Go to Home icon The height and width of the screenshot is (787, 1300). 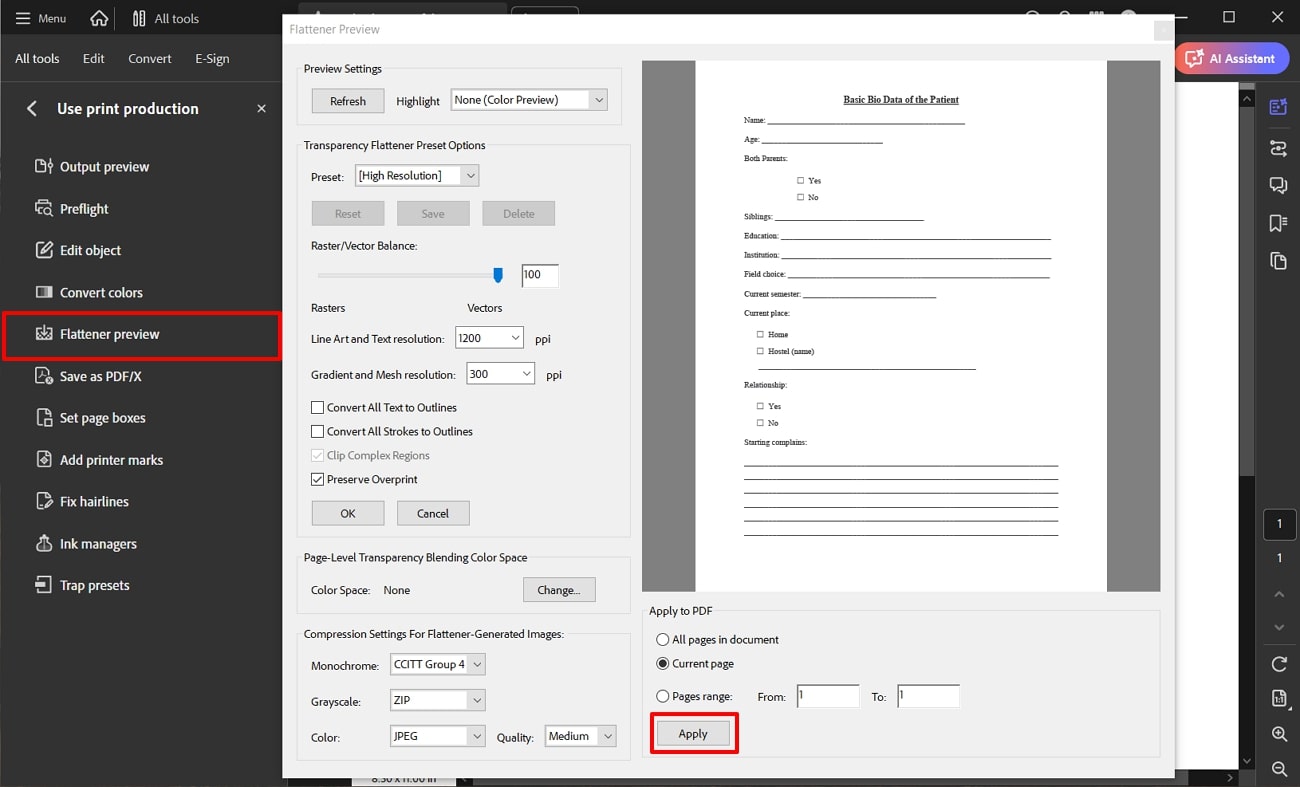point(99,18)
